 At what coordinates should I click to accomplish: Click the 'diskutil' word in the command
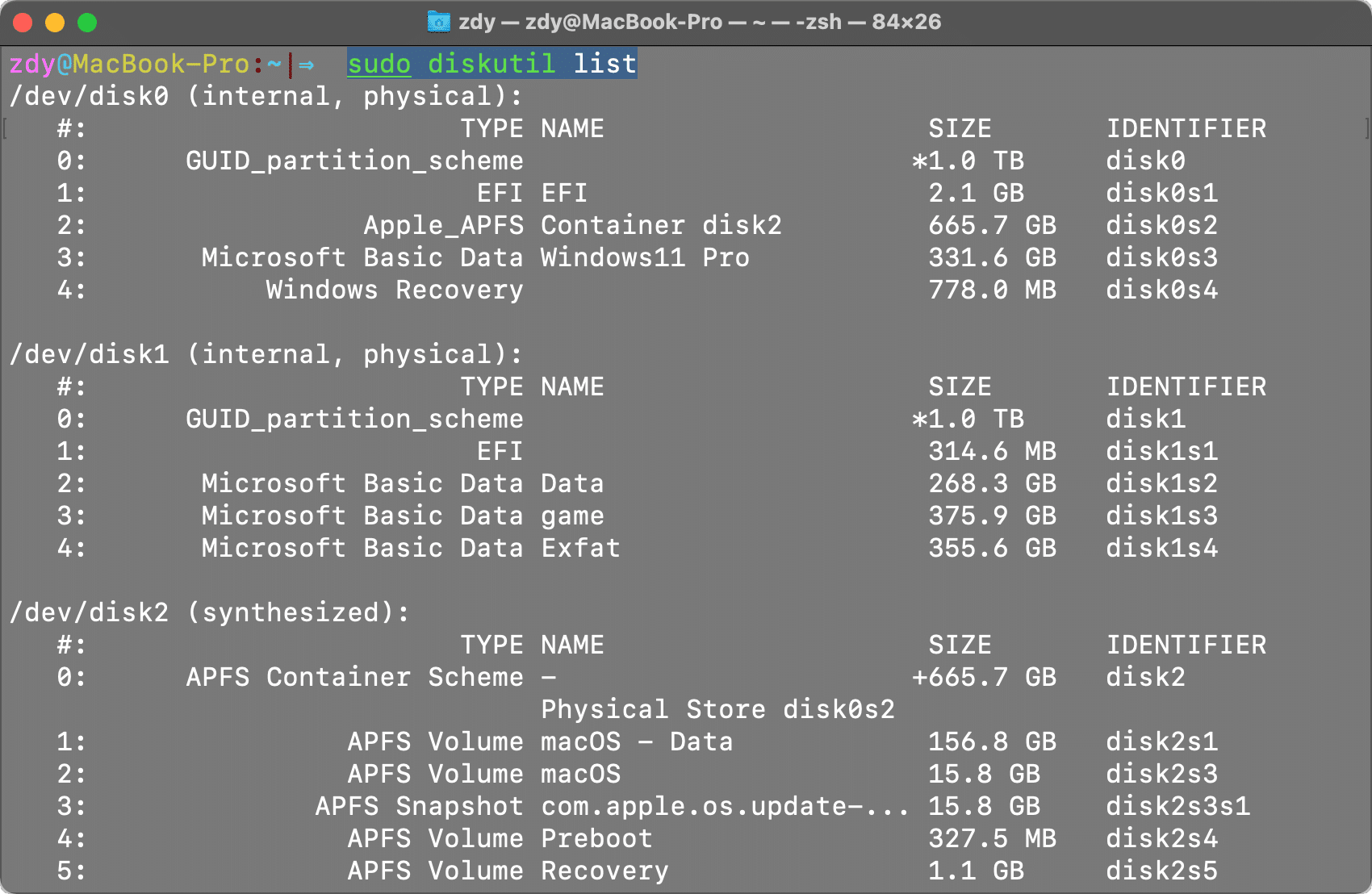tap(491, 64)
